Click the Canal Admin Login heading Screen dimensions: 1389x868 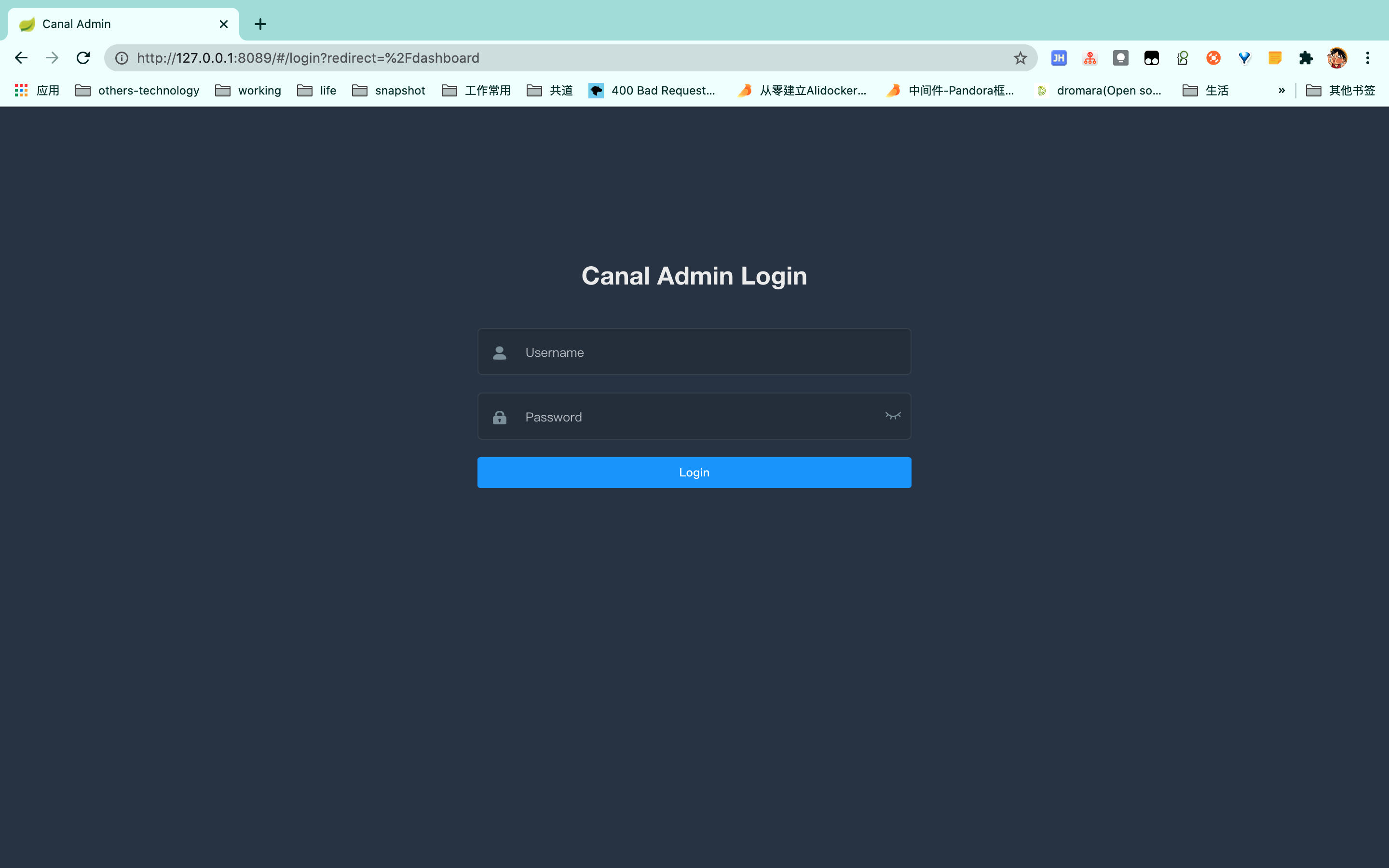click(694, 276)
